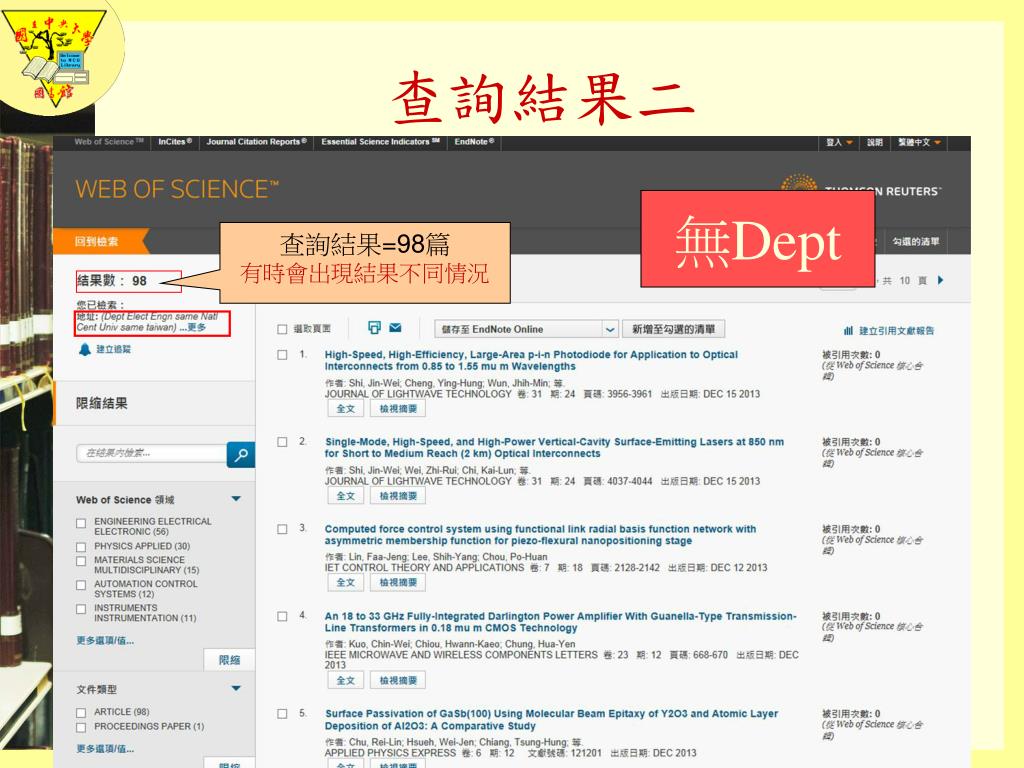Click create alert link

[114, 349]
